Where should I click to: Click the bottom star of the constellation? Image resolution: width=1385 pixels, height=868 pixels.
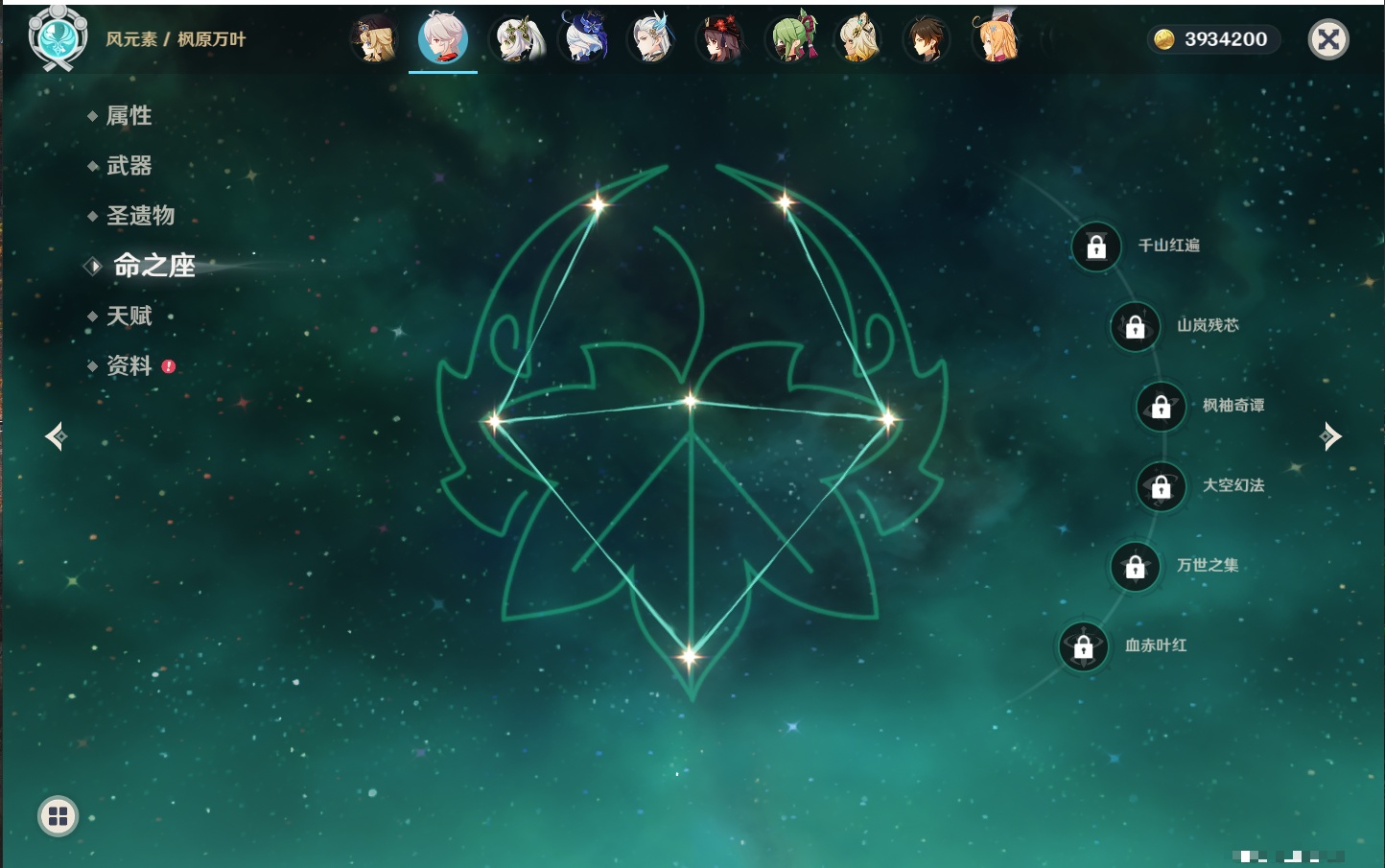click(689, 657)
